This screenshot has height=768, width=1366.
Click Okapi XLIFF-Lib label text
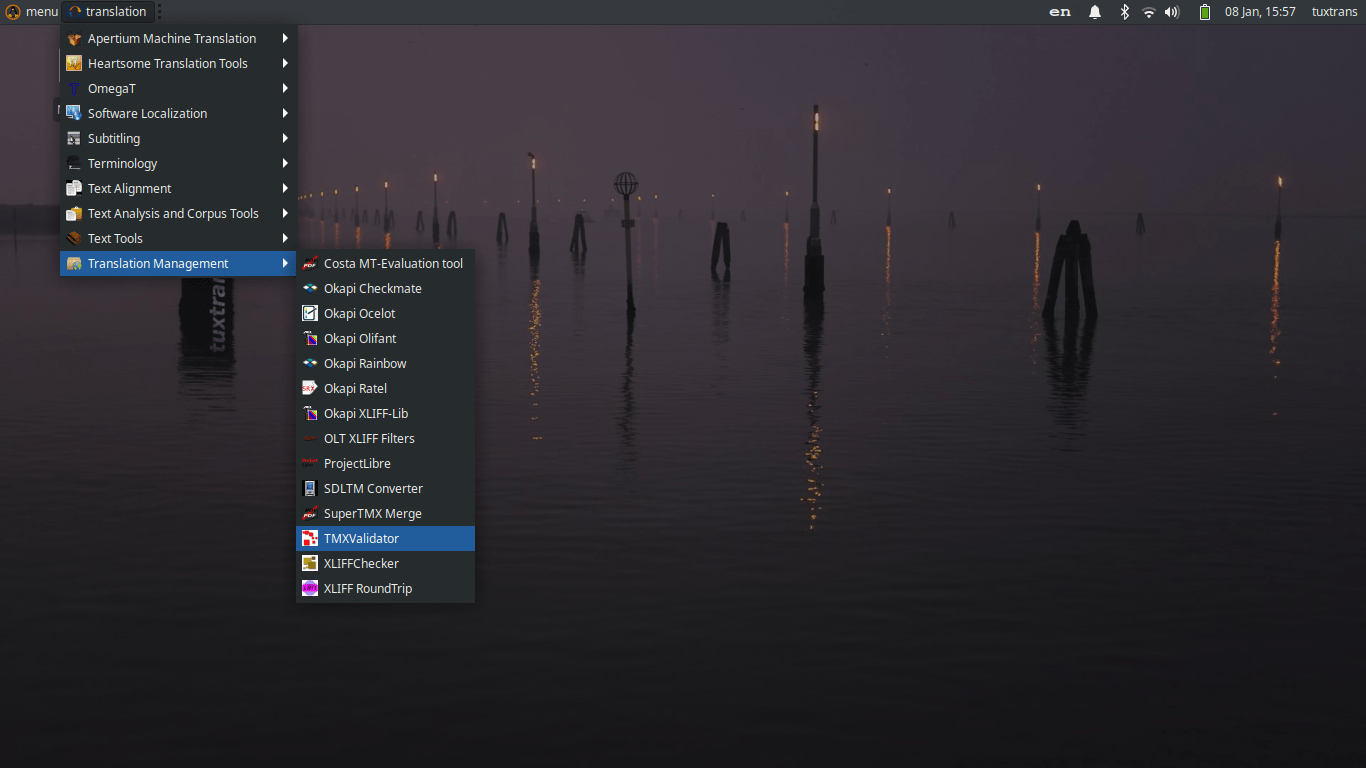coord(366,414)
